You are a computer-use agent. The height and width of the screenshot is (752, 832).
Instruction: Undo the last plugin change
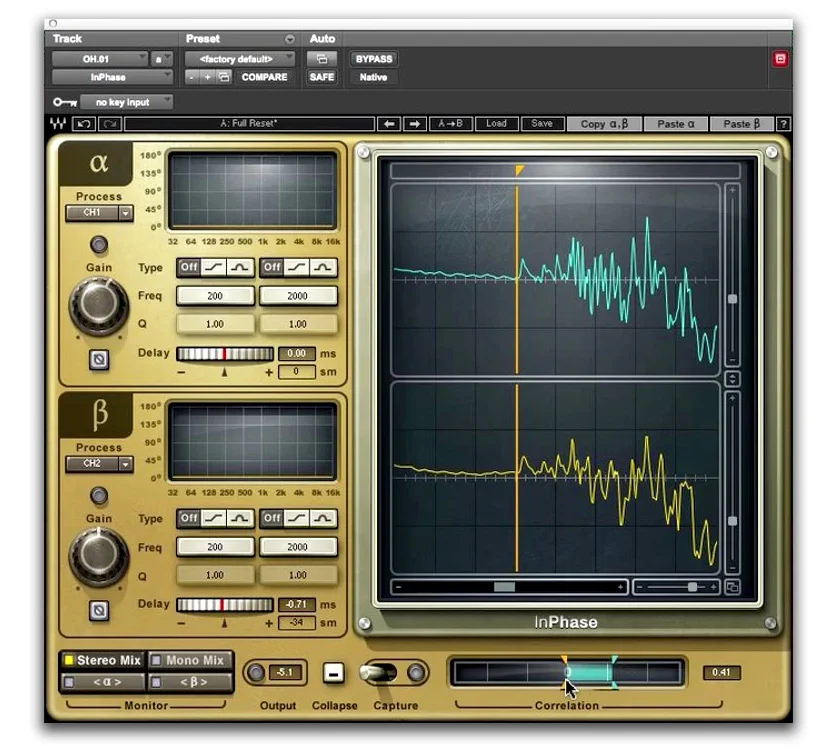pos(83,124)
